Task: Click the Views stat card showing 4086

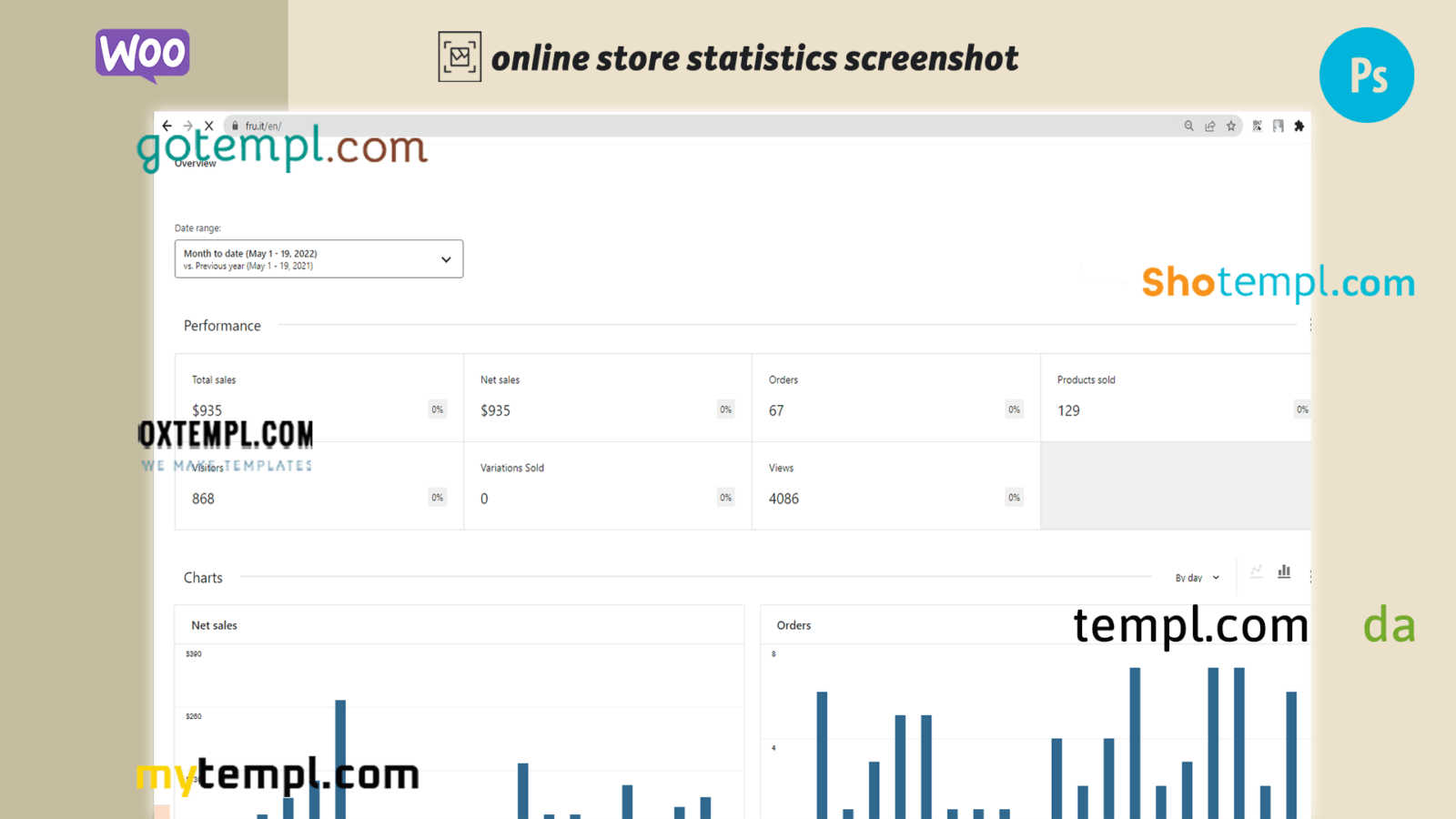Action: (x=895, y=485)
